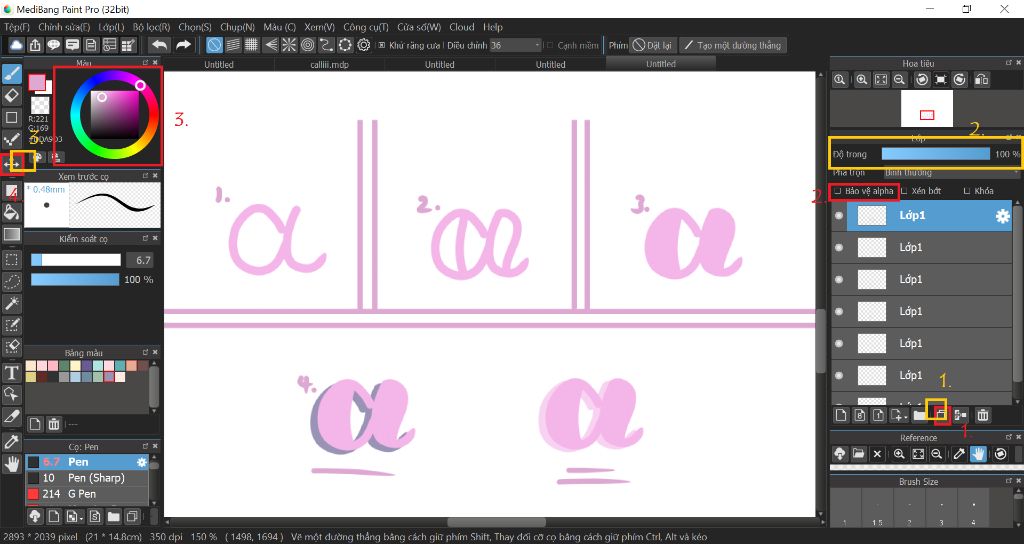Image resolution: width=1024 pixels, height=544 pixels.
Task: Hide the selected top Lớp1 layer
Action: [x=839, y=216]
